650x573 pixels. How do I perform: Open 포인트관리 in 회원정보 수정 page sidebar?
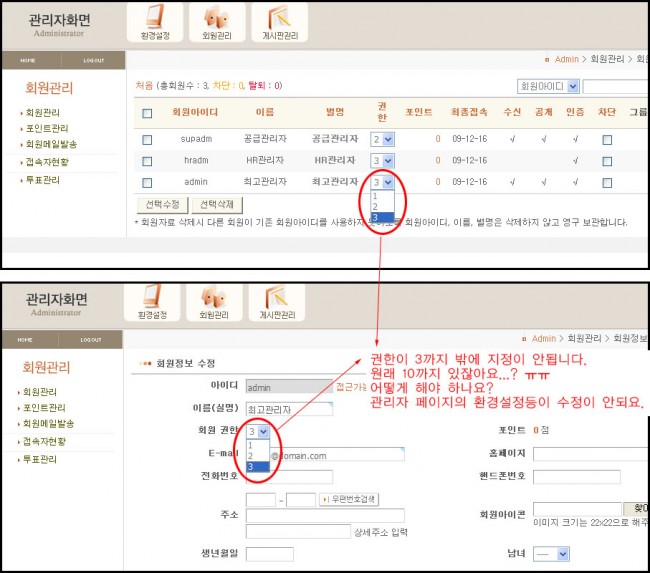[44, 408]
